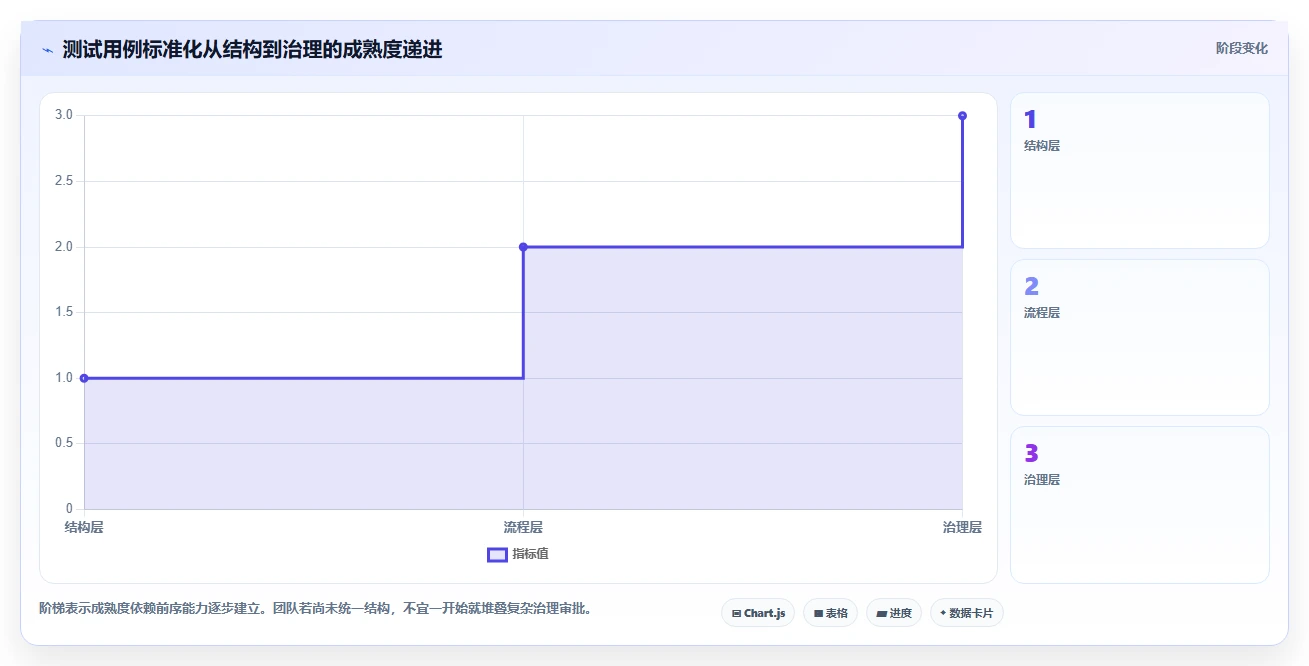The width and height of the screenshot is (1309, 666).
Task: Click the large number 3 in card
Action: coord(1031,454)
